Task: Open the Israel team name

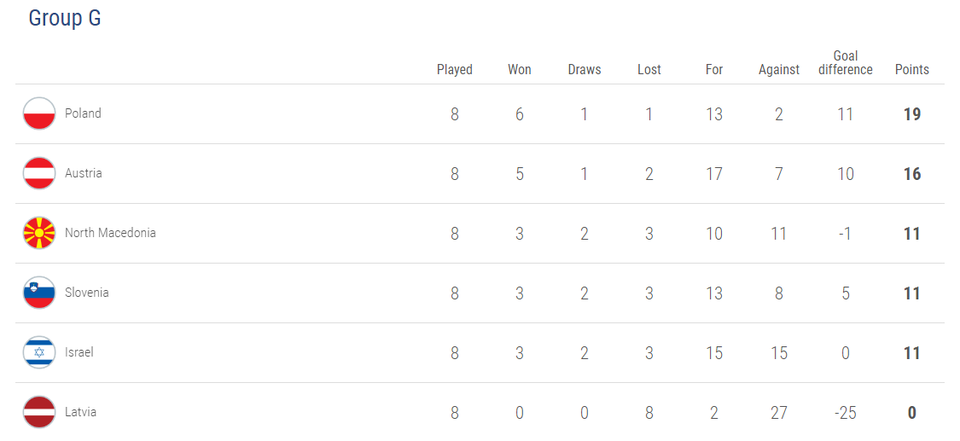Action: (x=79, y=352)
